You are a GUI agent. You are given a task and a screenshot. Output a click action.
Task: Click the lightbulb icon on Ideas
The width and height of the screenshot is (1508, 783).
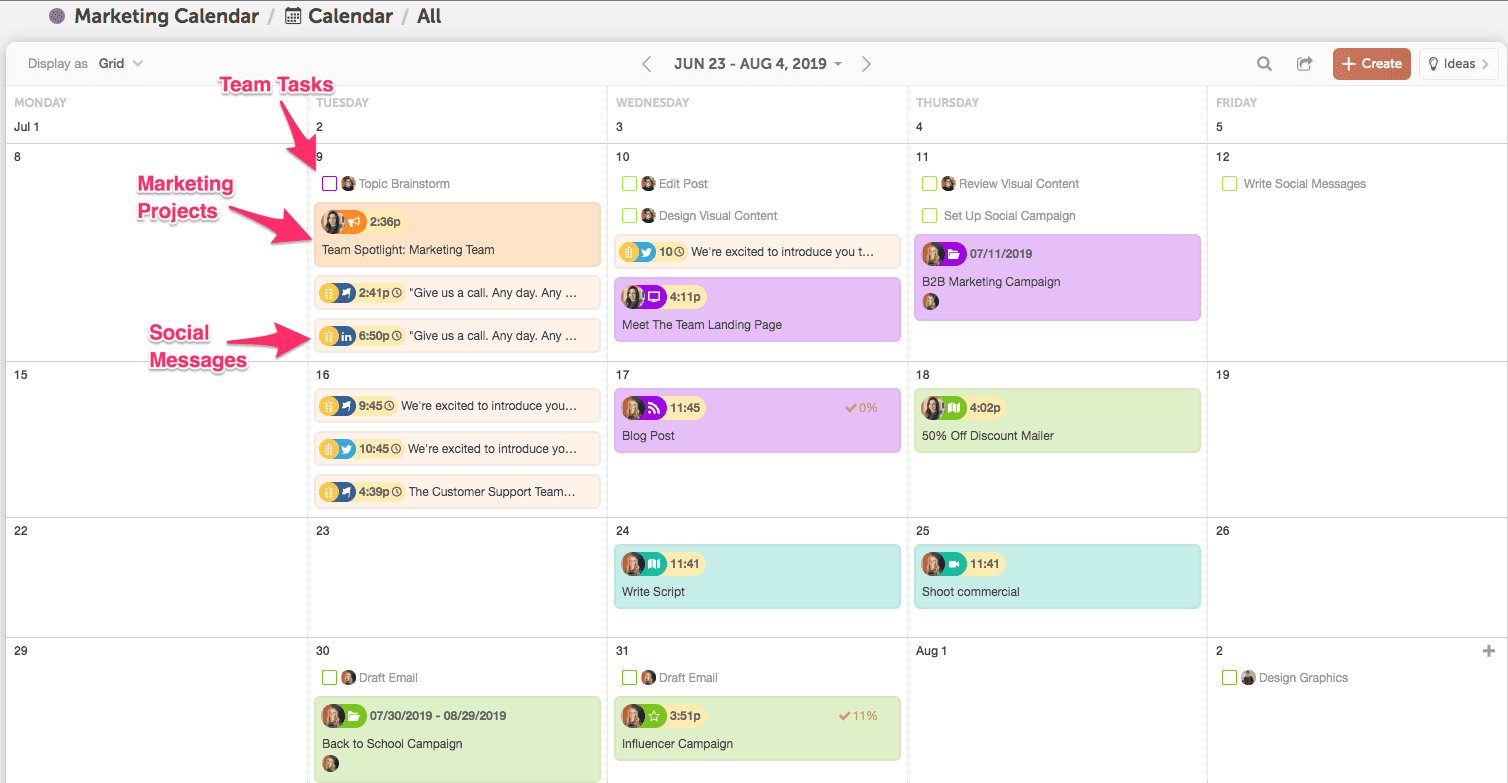click(1433, 64)
